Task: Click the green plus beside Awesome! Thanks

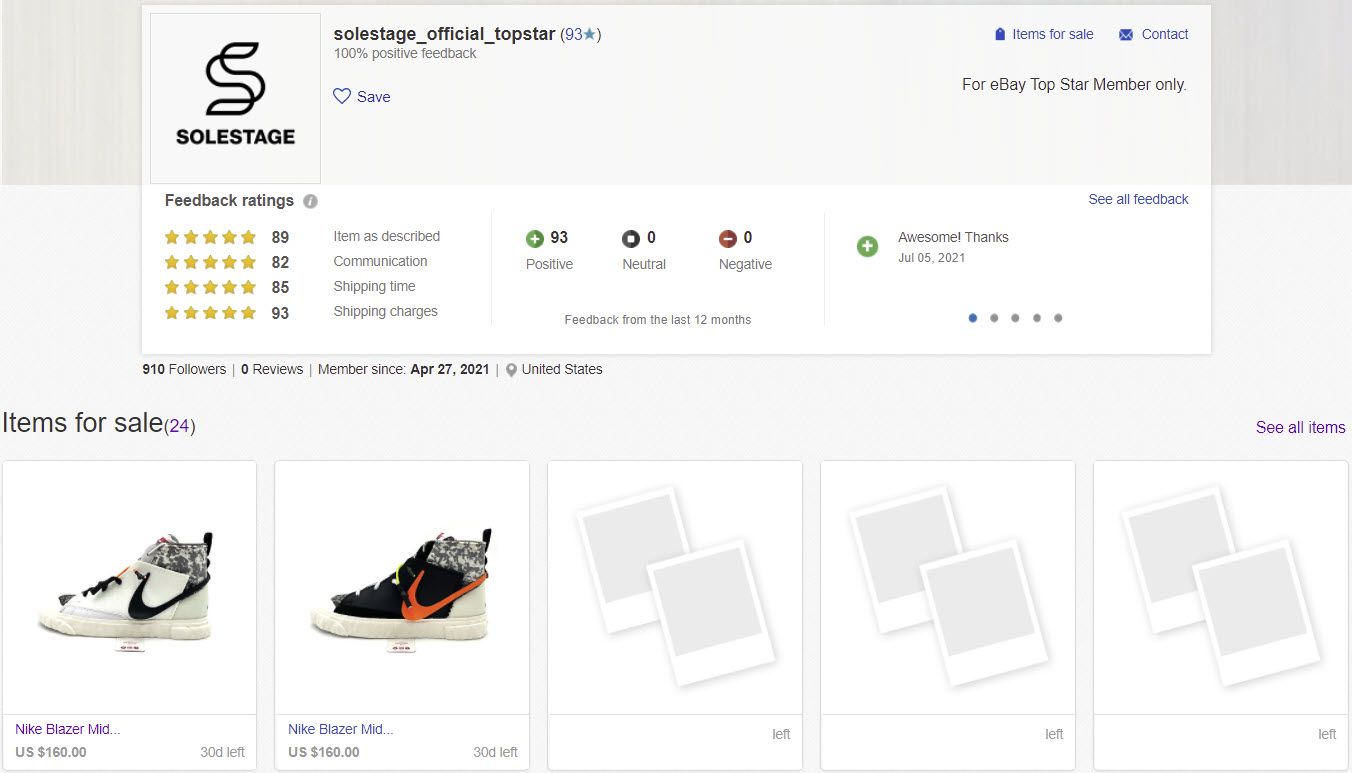Action: pyautogui.click(x=867, y=246)
